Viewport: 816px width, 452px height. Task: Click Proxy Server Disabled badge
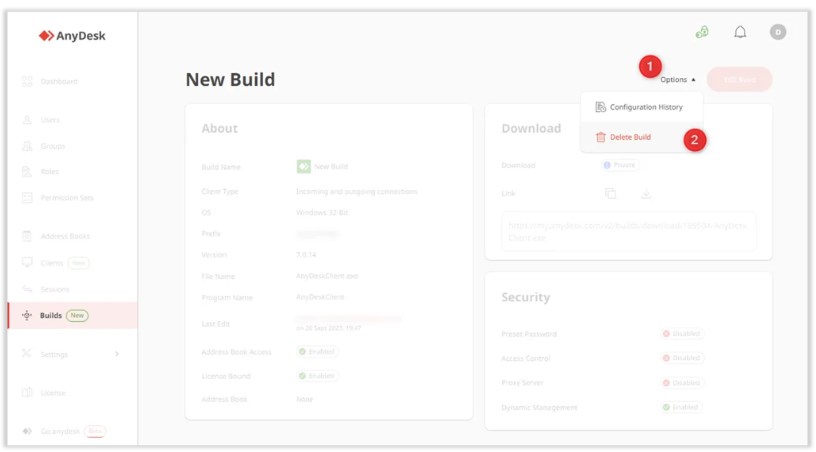pos(682,383)
